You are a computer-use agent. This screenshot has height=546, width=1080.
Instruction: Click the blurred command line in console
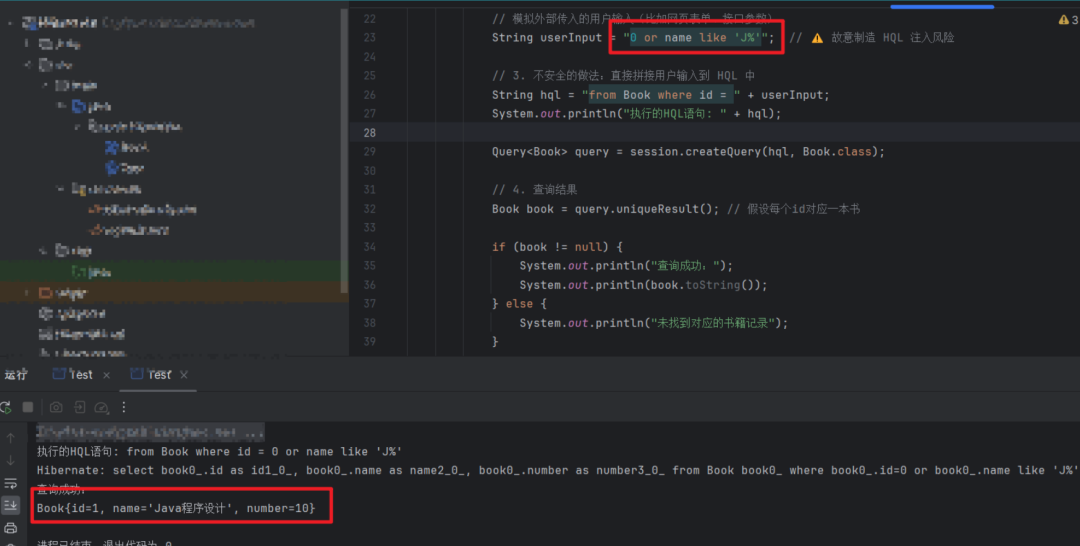tap(150, 433)
